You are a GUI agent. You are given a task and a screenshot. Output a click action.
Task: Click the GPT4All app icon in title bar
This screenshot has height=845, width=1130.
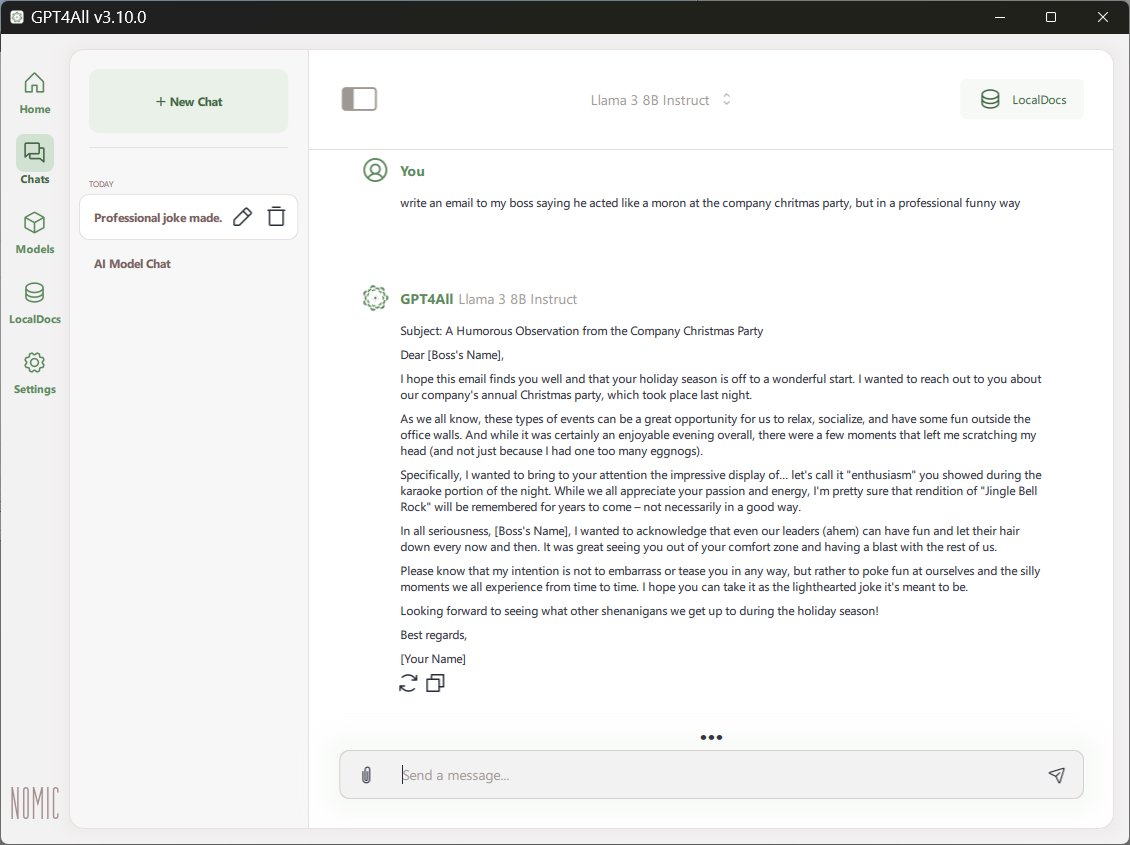(x=17, y=17)
